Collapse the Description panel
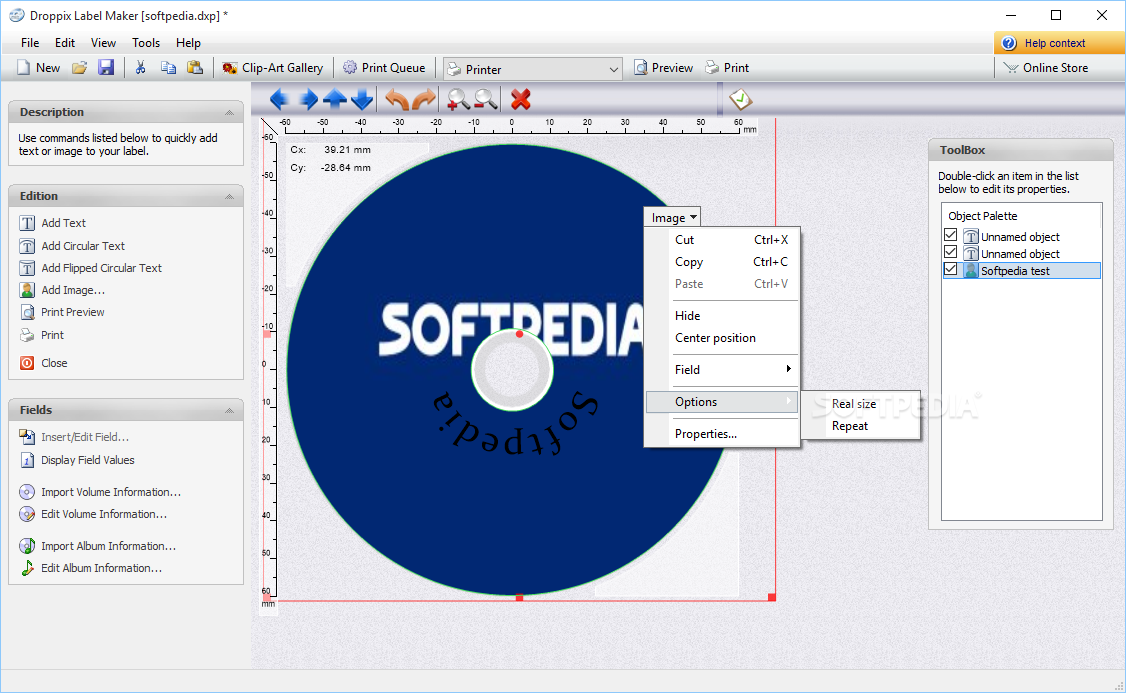Viewport: 1126px width, 693px height. (229, 113)
